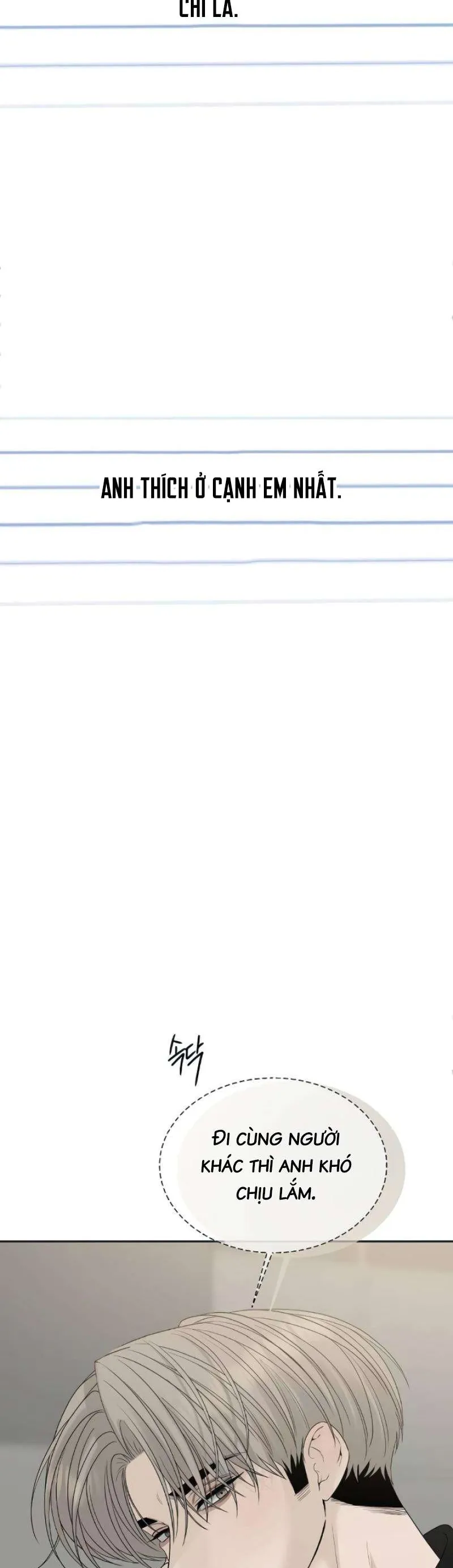Image resolution: width=453 pixels, height=1568 pixels.
Task: Click the caption 'ANH THÍCH Ở CẠNH EM NHẤT.'
Action: pos(221,490)
